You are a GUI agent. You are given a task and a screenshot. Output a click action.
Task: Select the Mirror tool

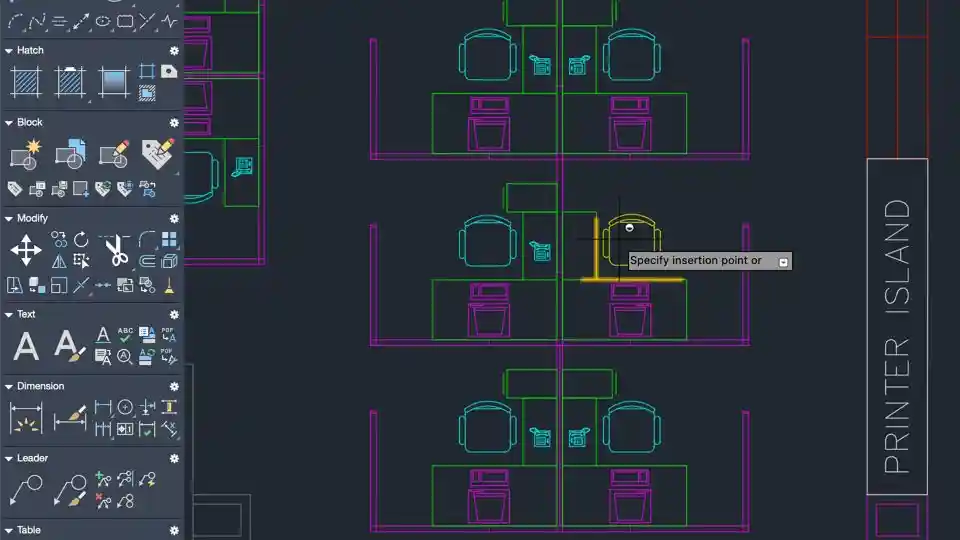point(59,261)
